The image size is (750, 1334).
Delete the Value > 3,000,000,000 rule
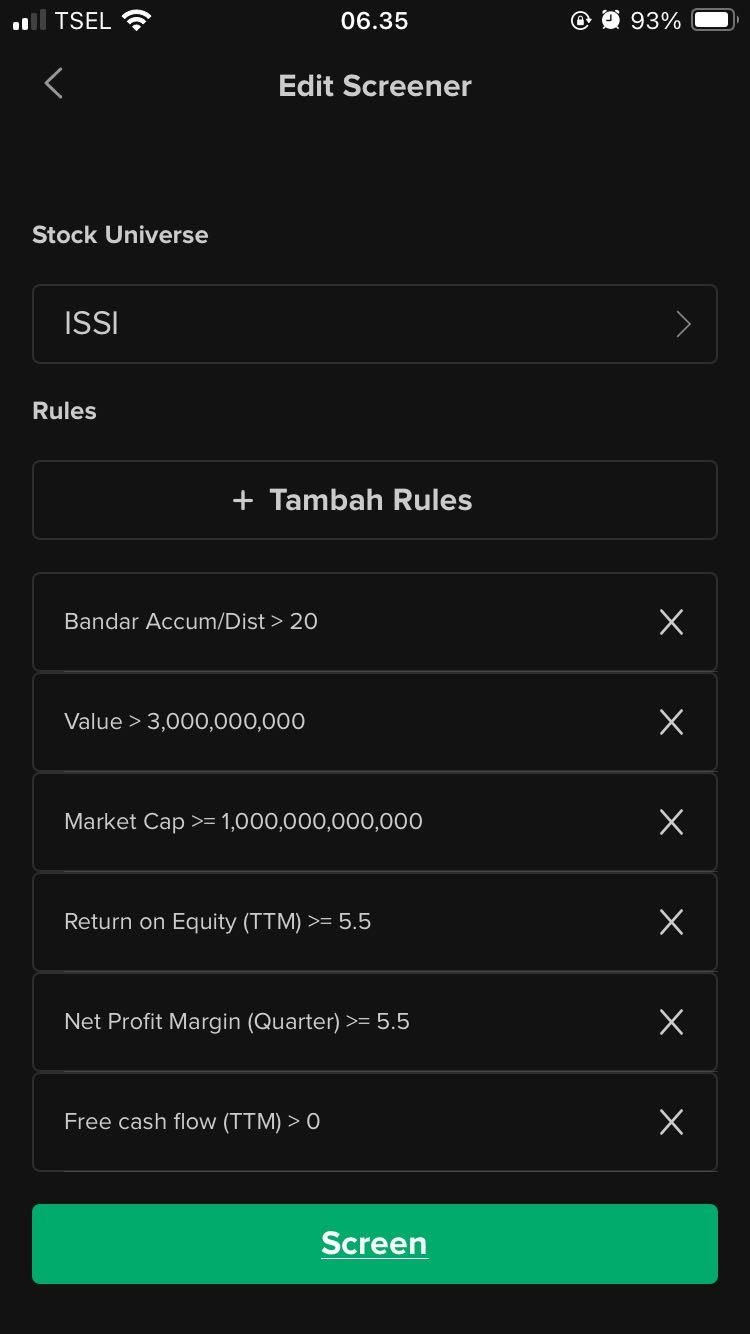[x=671, y=722]
